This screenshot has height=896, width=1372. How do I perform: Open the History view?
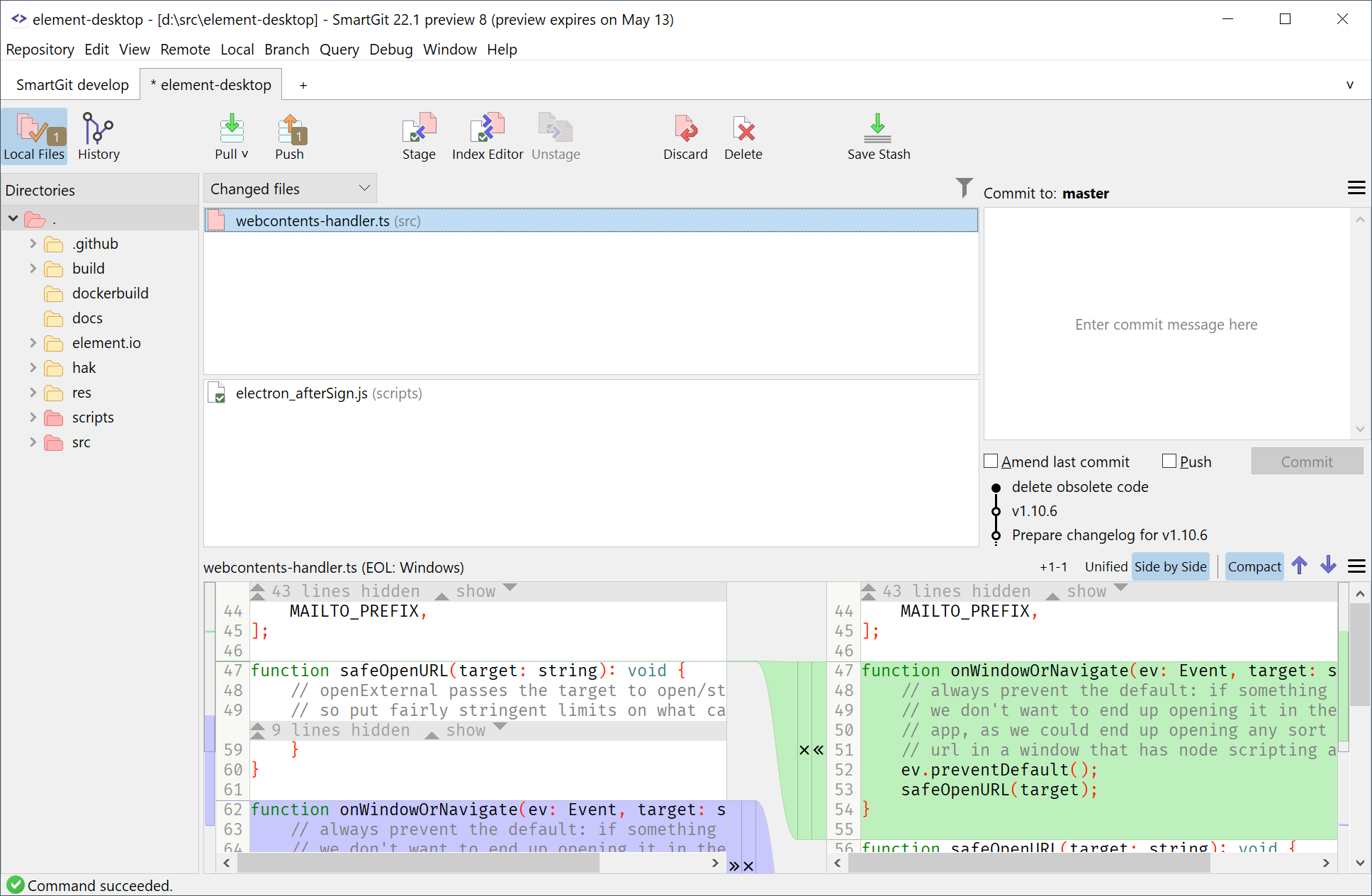98,136
